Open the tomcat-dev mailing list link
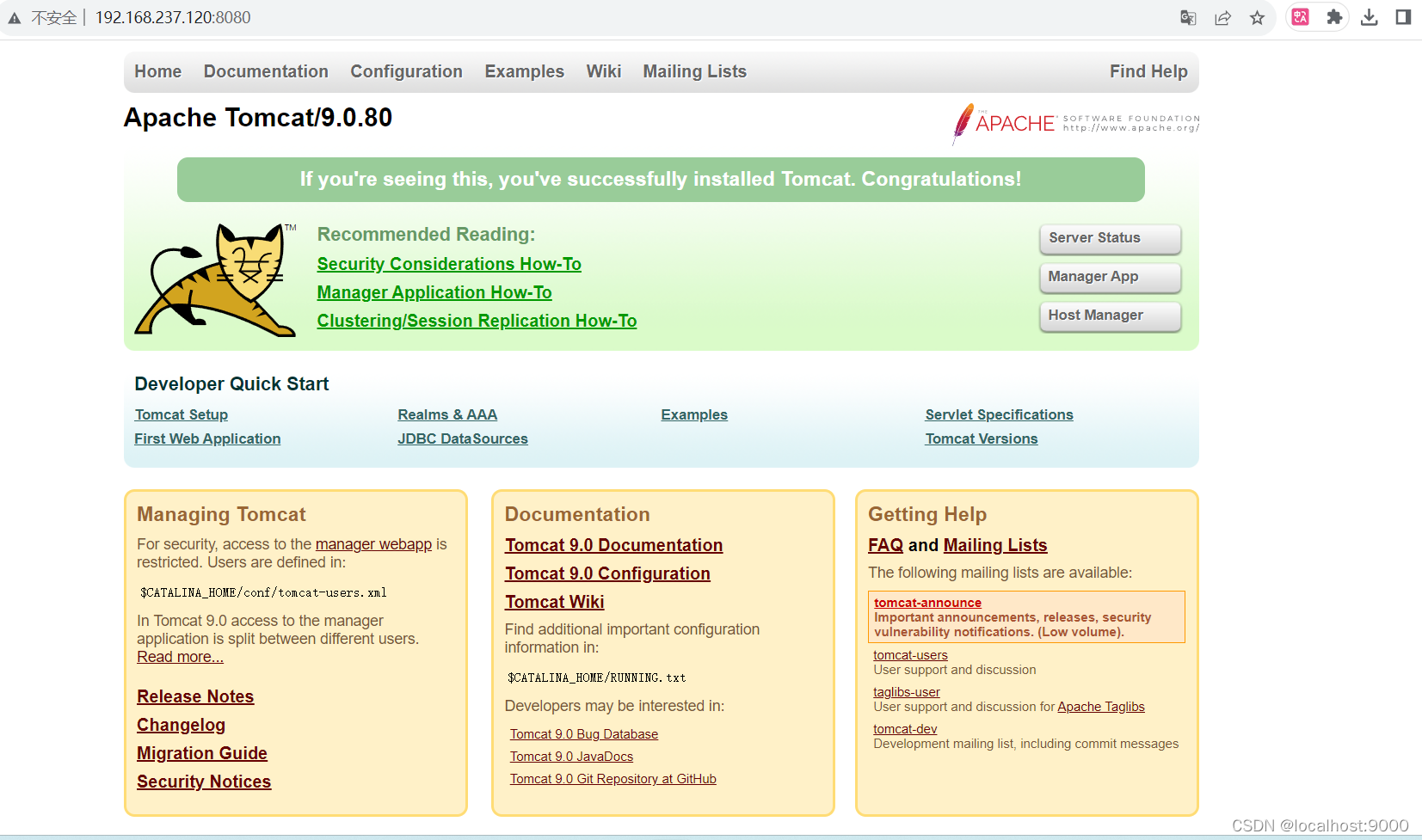This screenshot has width=1422, height=840. click(905, 729)
